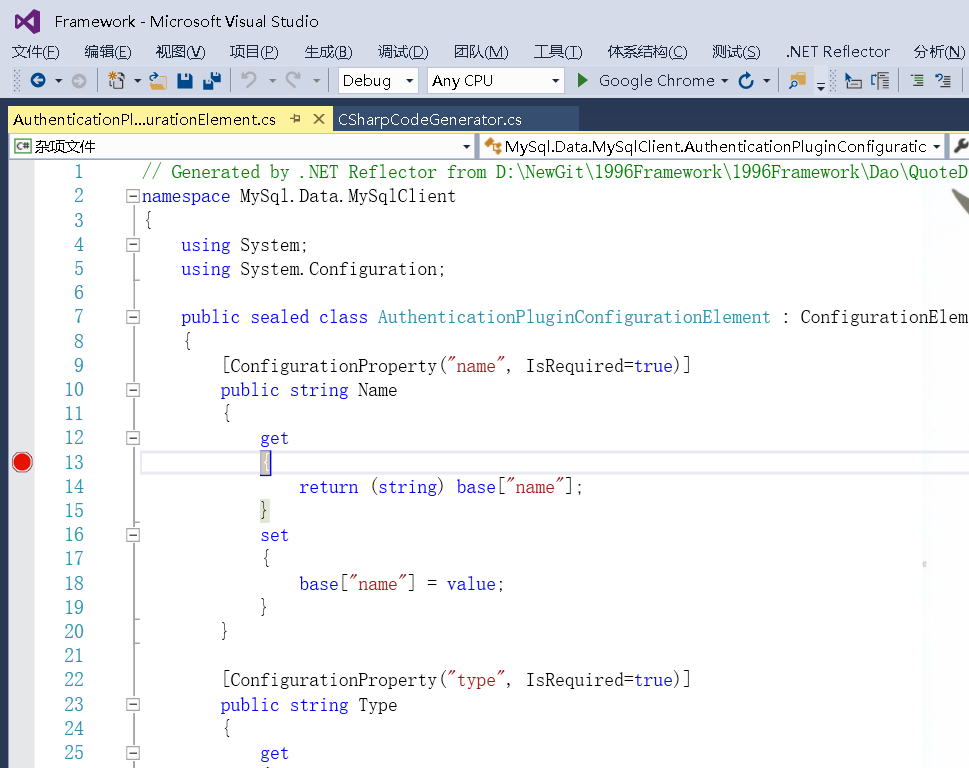Pin the AuthenticationPl...urationElement.cs tab
Viewport: 969px width, 768px height.
pyautogui.click(x=295, y=119)
